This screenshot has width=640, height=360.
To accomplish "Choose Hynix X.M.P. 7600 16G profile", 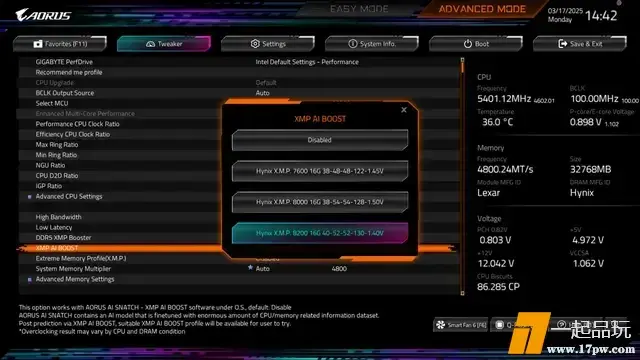I will pos(320,171).
